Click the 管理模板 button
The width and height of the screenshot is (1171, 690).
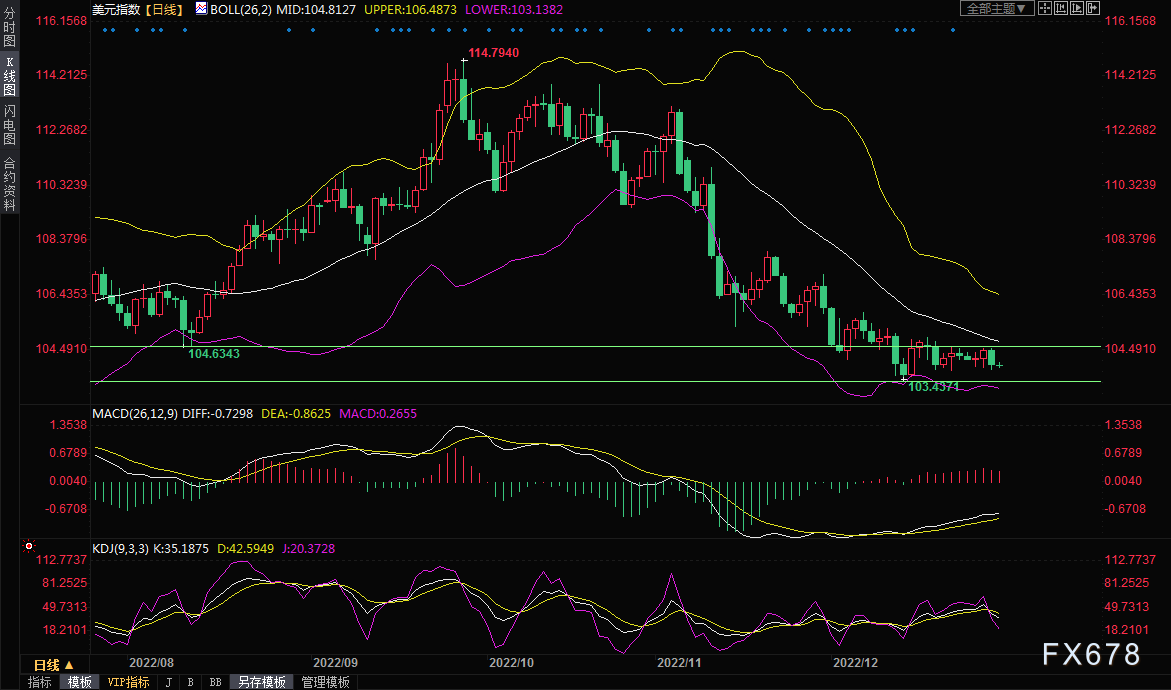(x=326, y=682)
